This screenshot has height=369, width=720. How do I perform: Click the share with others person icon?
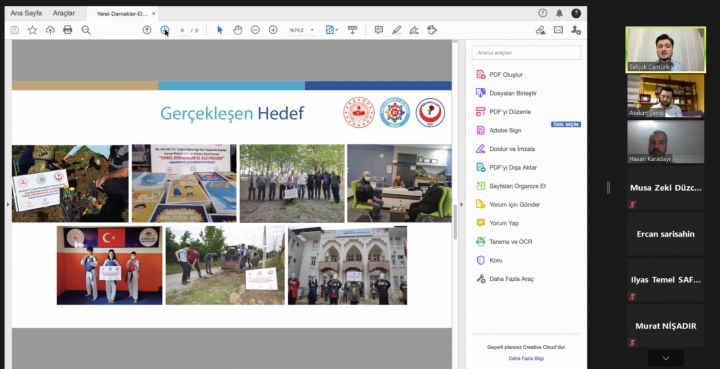[x=576, y=30]
